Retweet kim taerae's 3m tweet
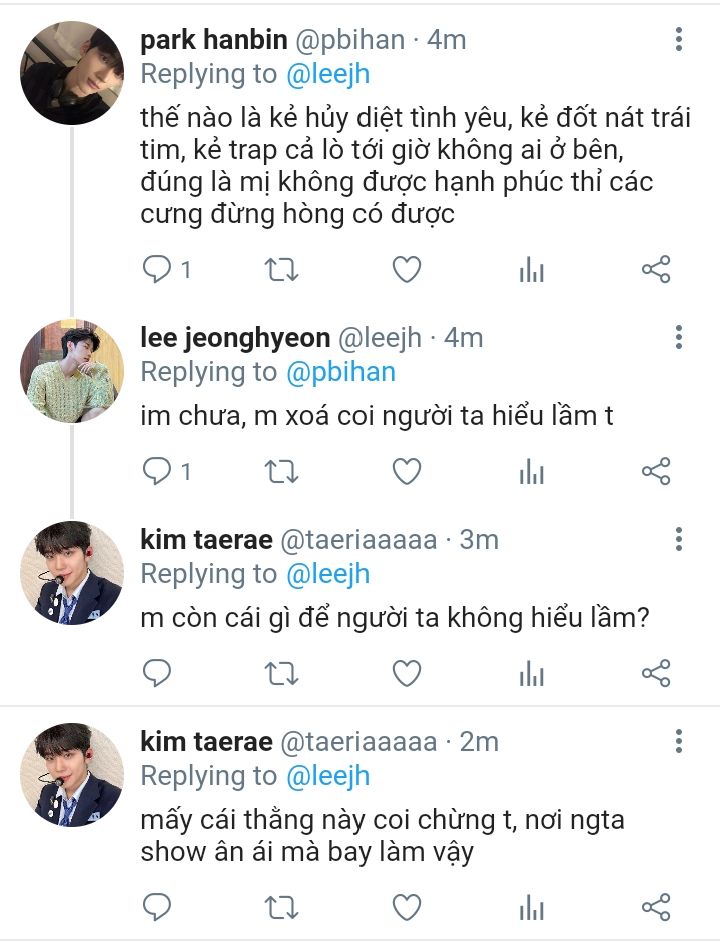720x942 pixels. pos(282,673)
